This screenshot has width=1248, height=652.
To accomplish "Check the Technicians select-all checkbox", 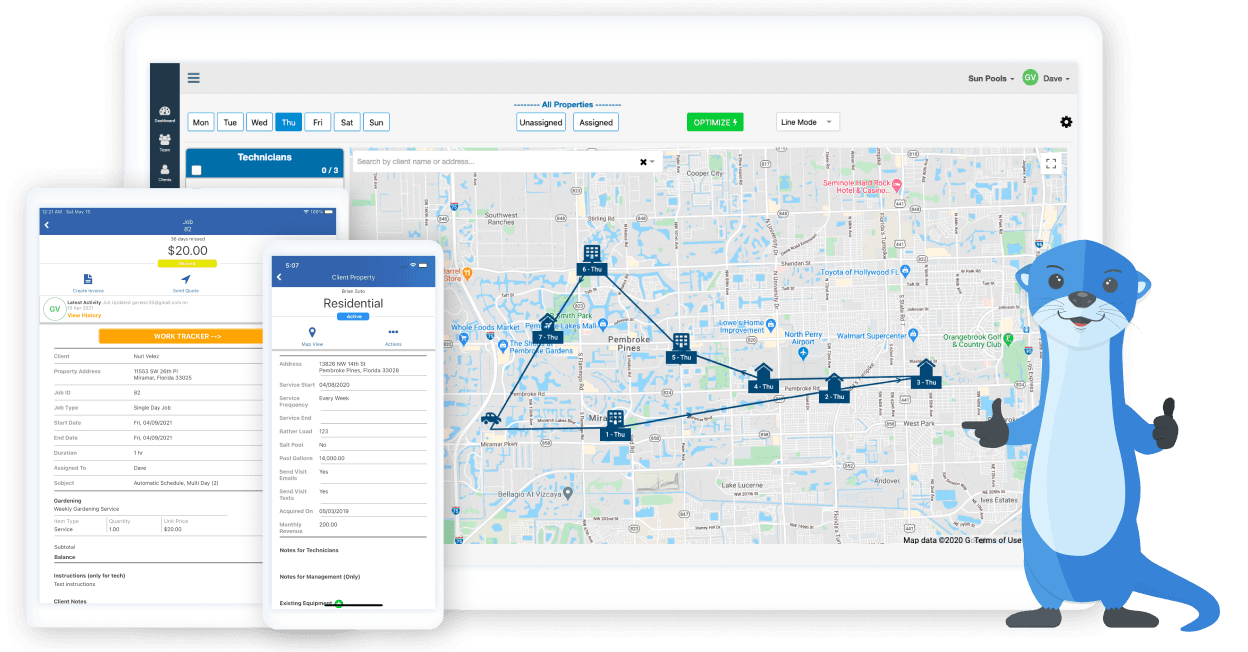I will [196, 170].
